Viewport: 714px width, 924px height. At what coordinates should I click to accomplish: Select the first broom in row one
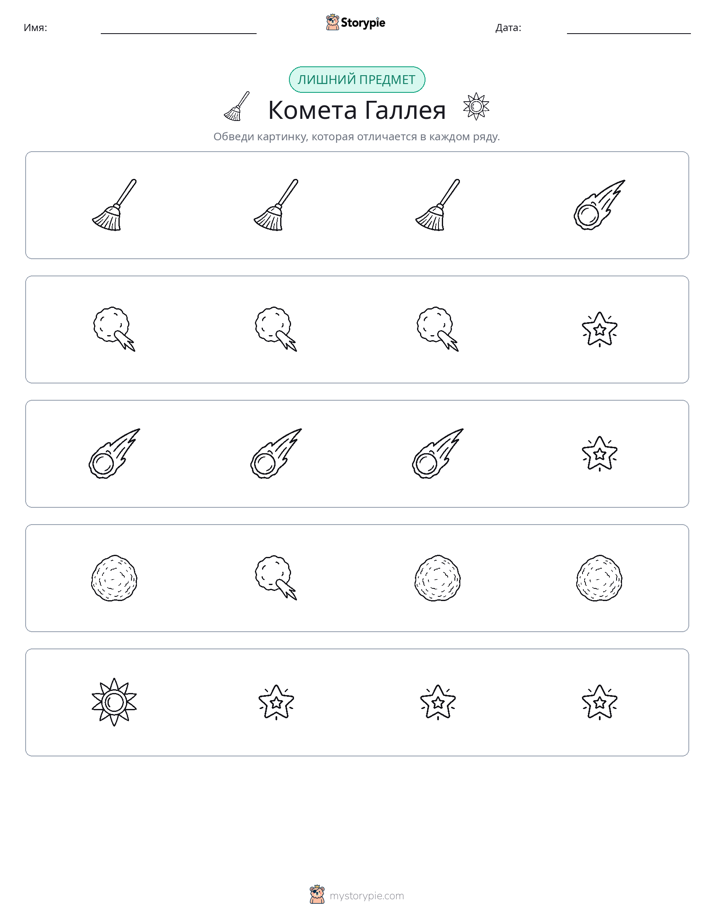[x=114, y=205]
